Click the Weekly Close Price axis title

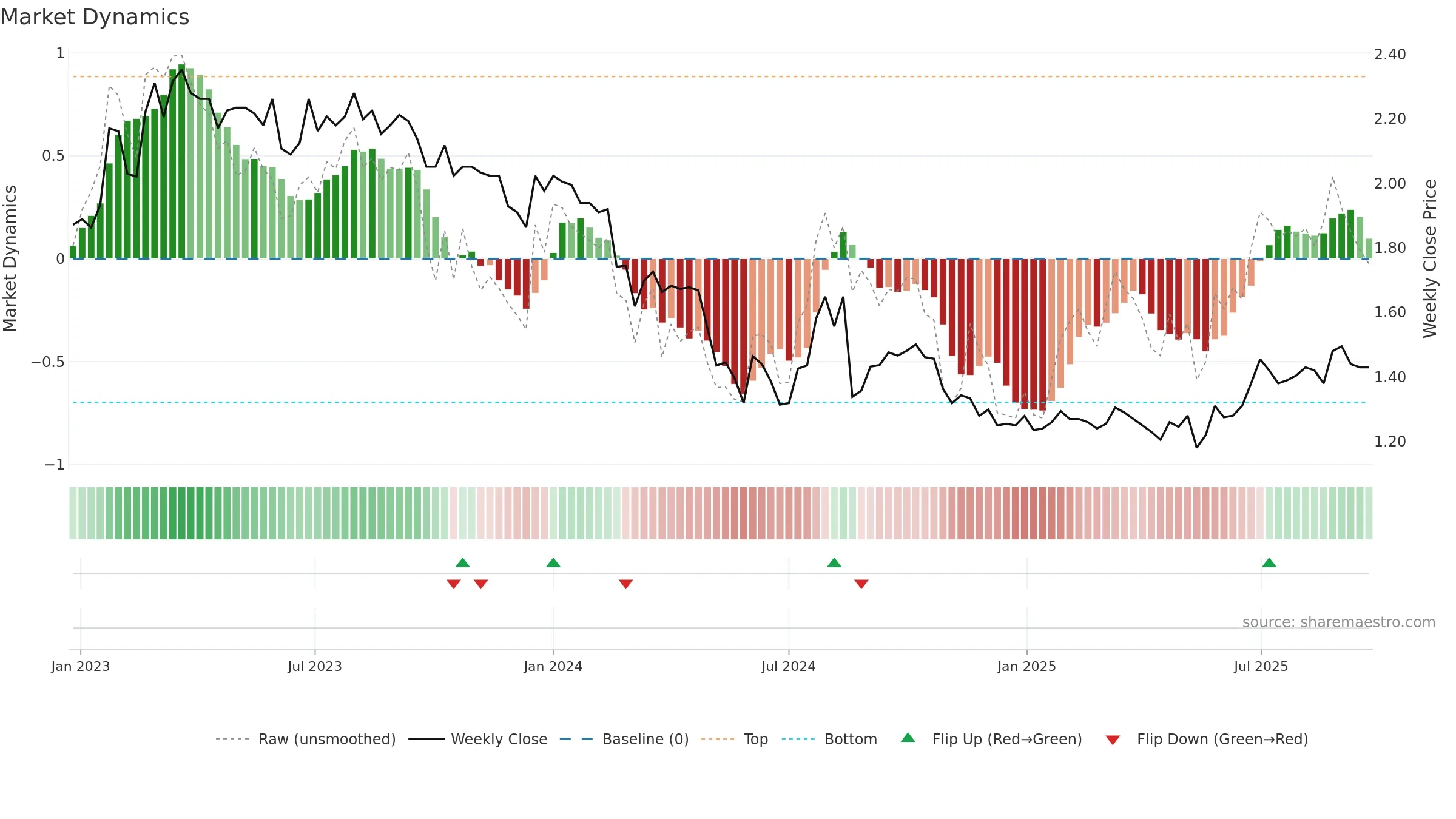click(x=1430, y=258)
